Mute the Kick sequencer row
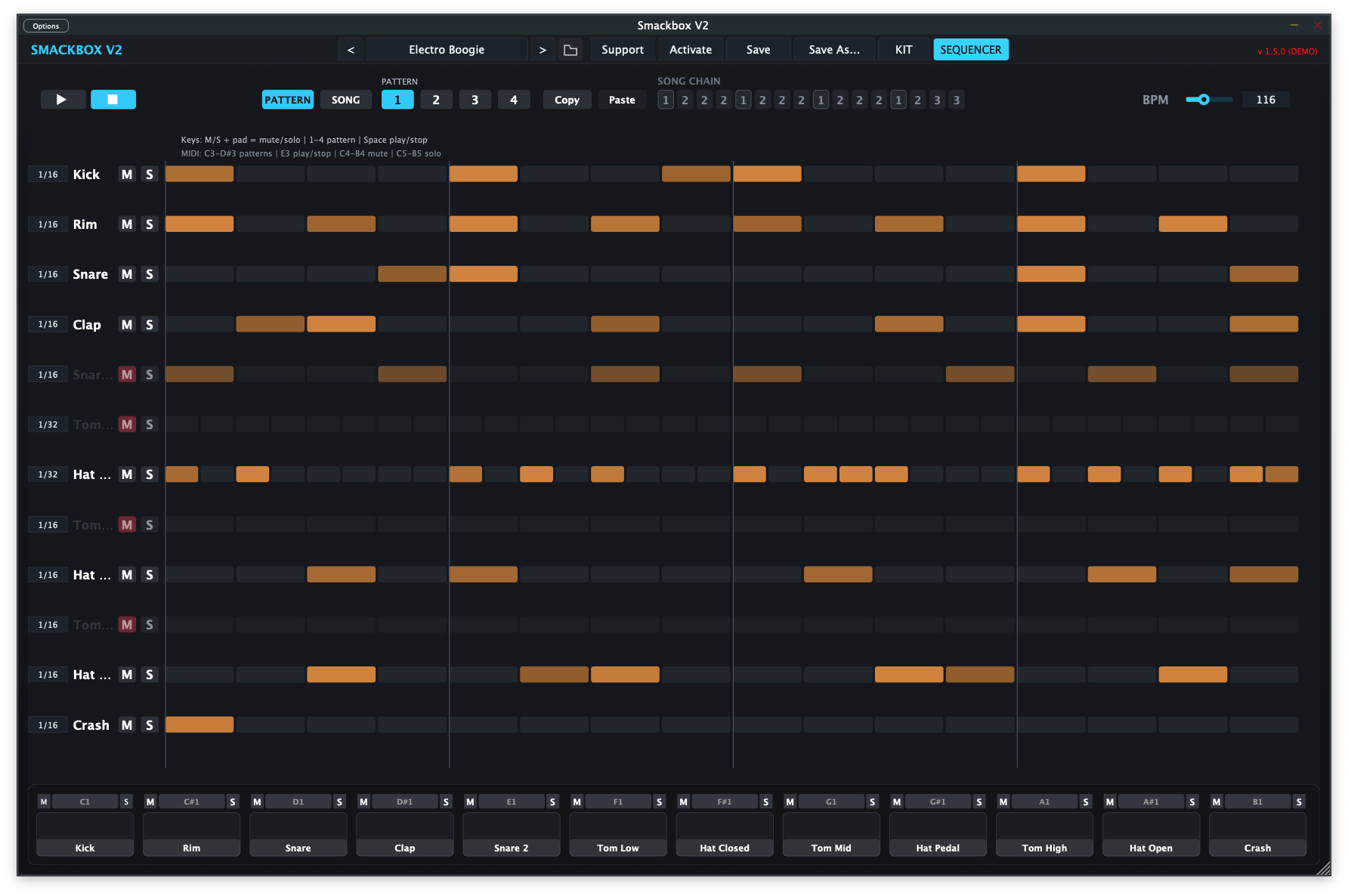Screen dimensions: 1348x896 click(x=127, y=175)
